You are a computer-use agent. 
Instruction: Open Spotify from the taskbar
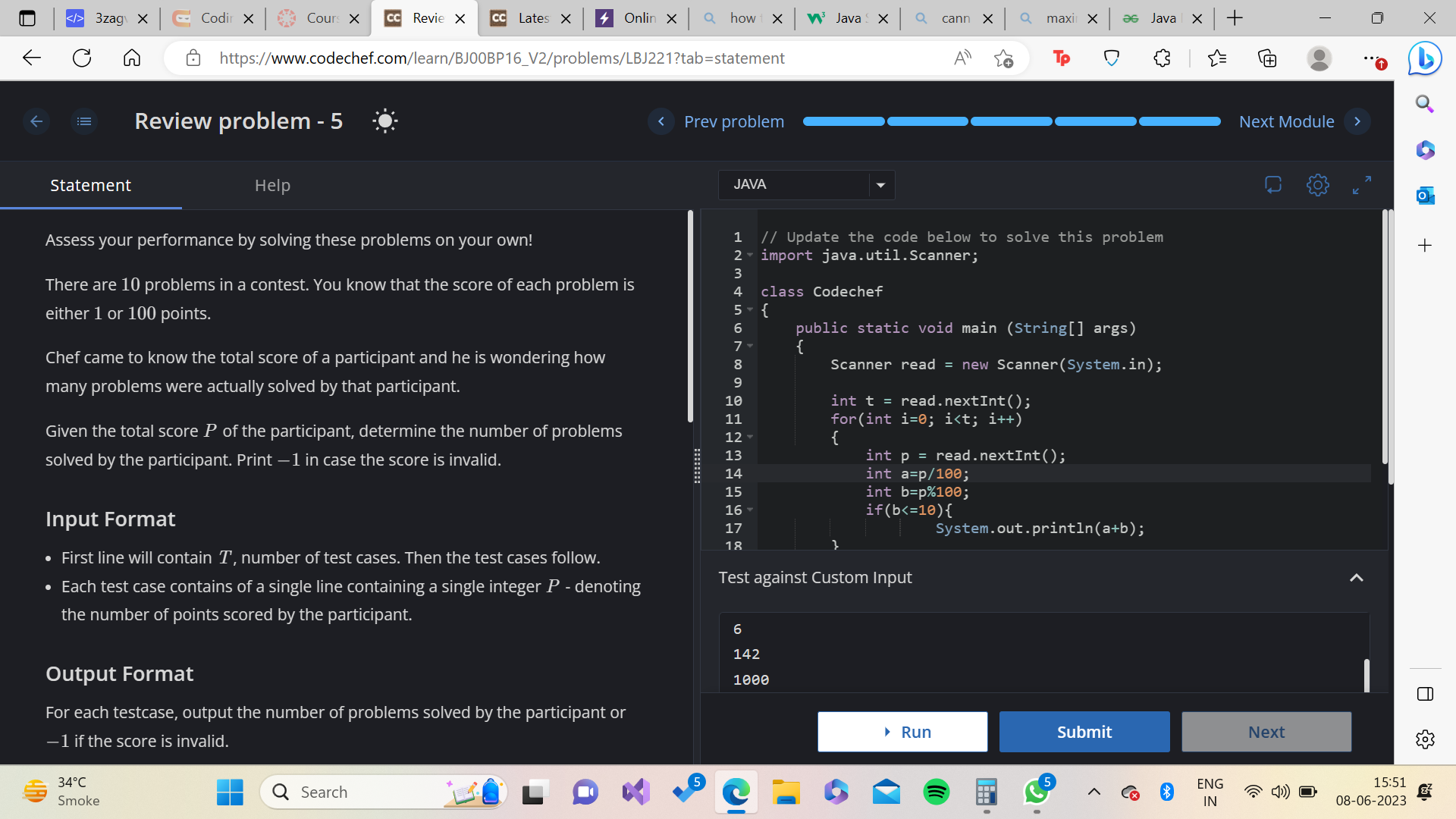(937, 792)
